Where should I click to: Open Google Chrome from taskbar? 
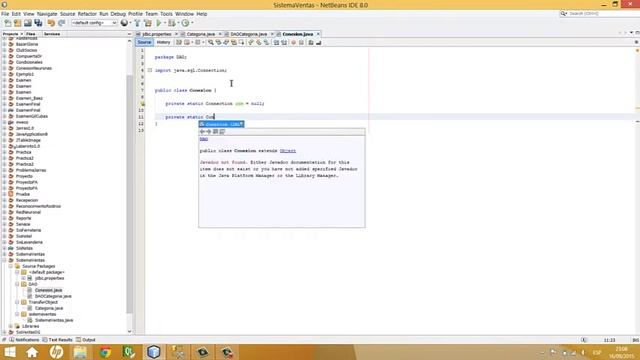click(x=105, y=352)
